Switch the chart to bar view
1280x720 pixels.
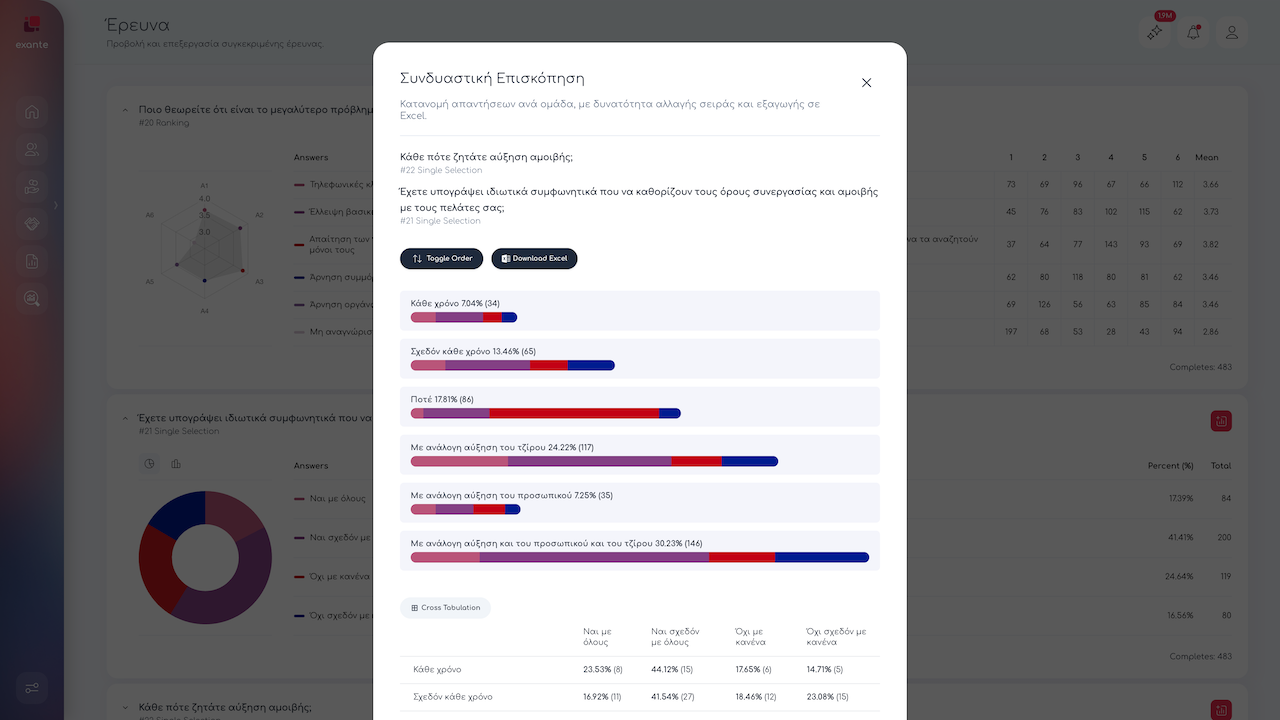click(x=176, y=464)
